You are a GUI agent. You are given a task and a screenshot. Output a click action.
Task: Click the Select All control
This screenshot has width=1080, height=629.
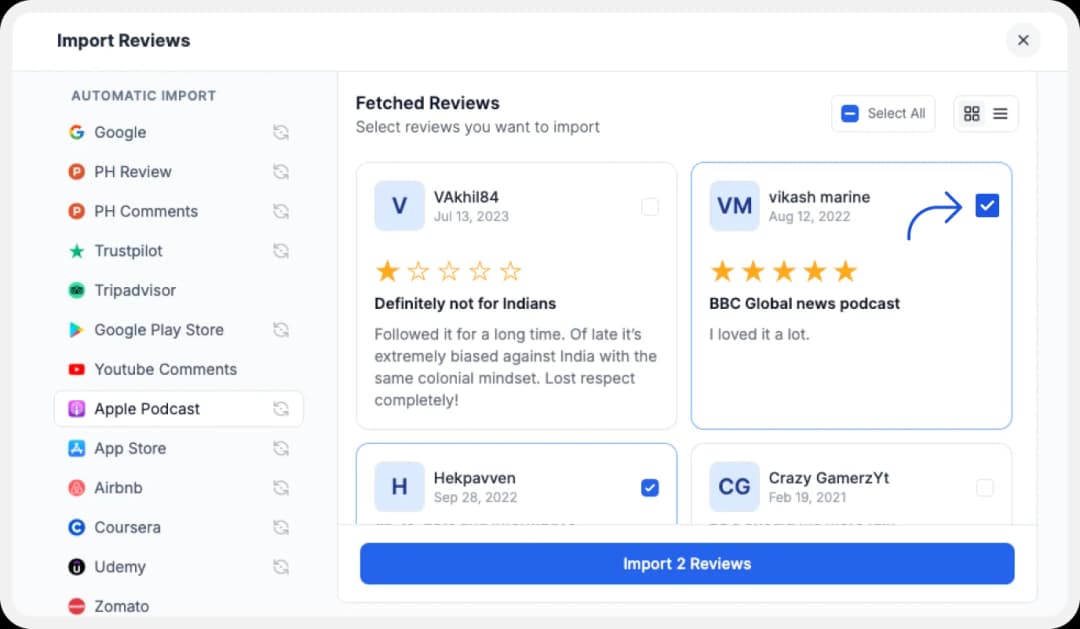tap(883, 113)
